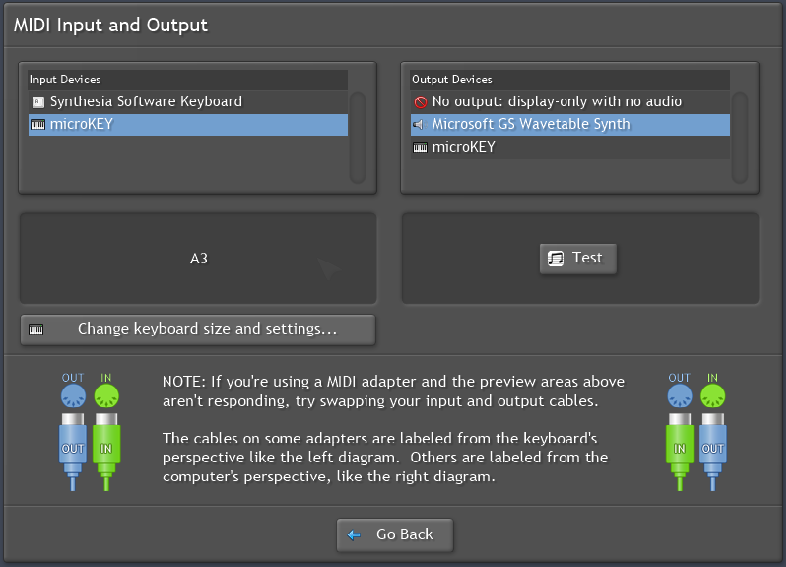Select Microsoft GS Wavetable Synth output

(x=530, y=125)
